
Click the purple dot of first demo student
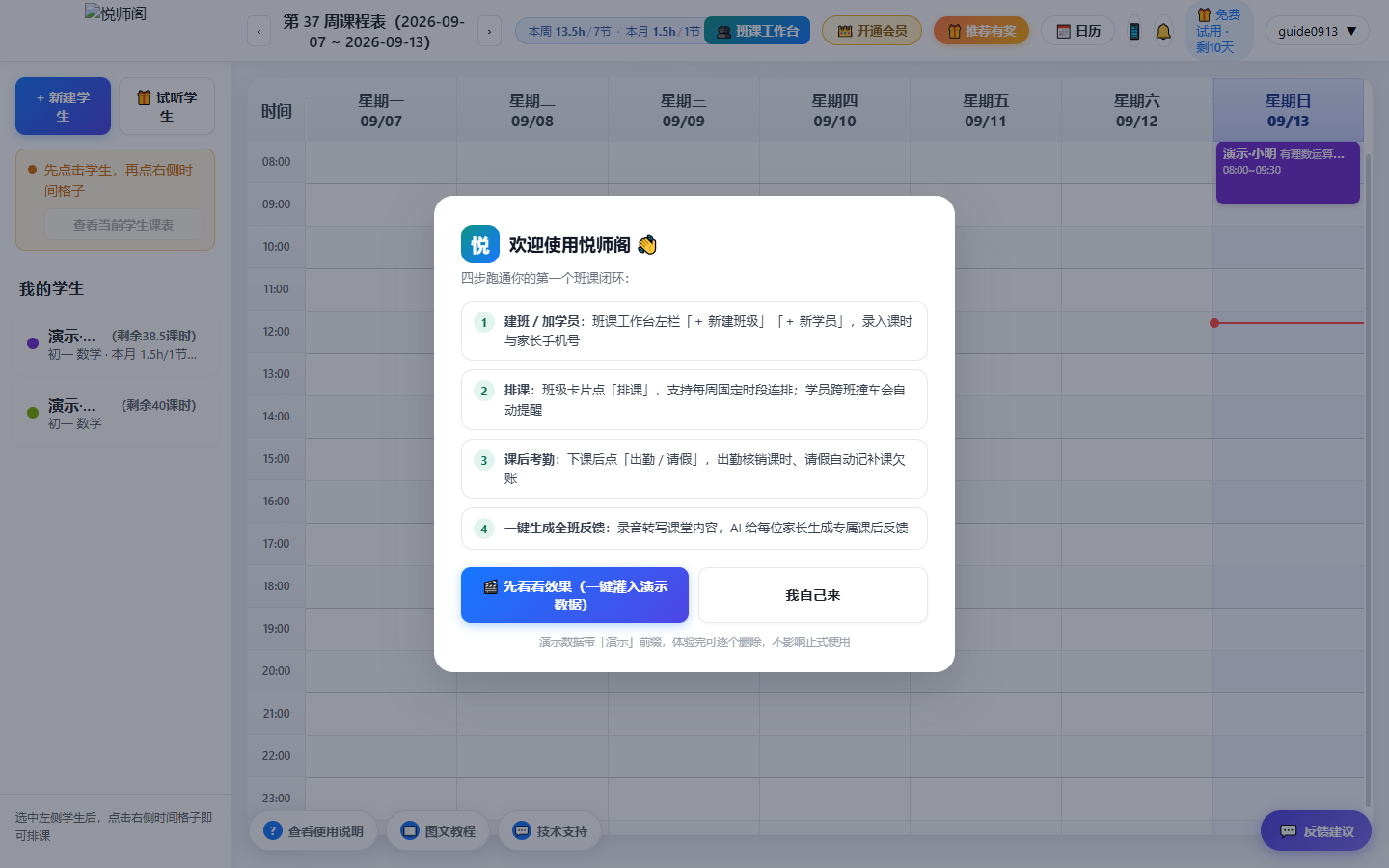pos(33,342)
